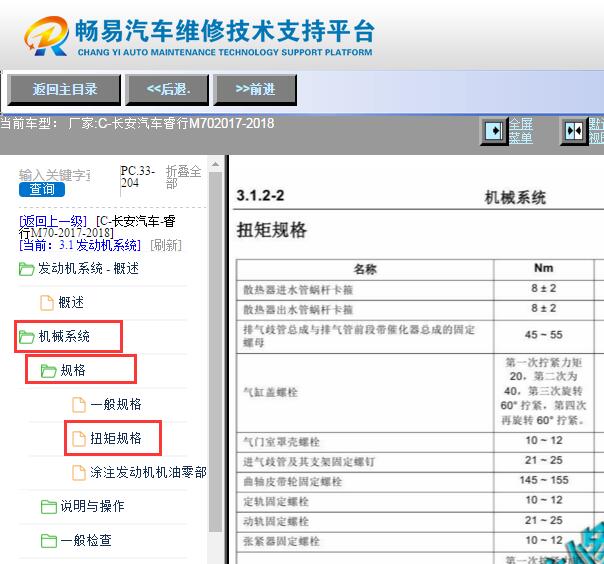Expand the 一般检查 folder
The height and width of the screenshot is (564, 604).
[86, 540]
